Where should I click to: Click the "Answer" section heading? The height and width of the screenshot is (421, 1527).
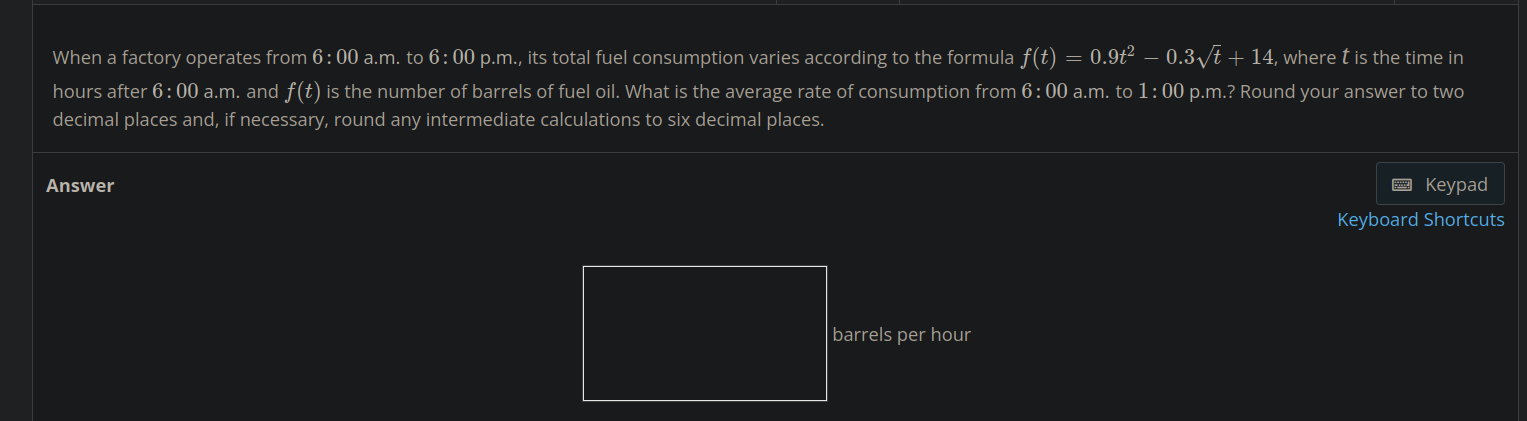tap(80, 186)
